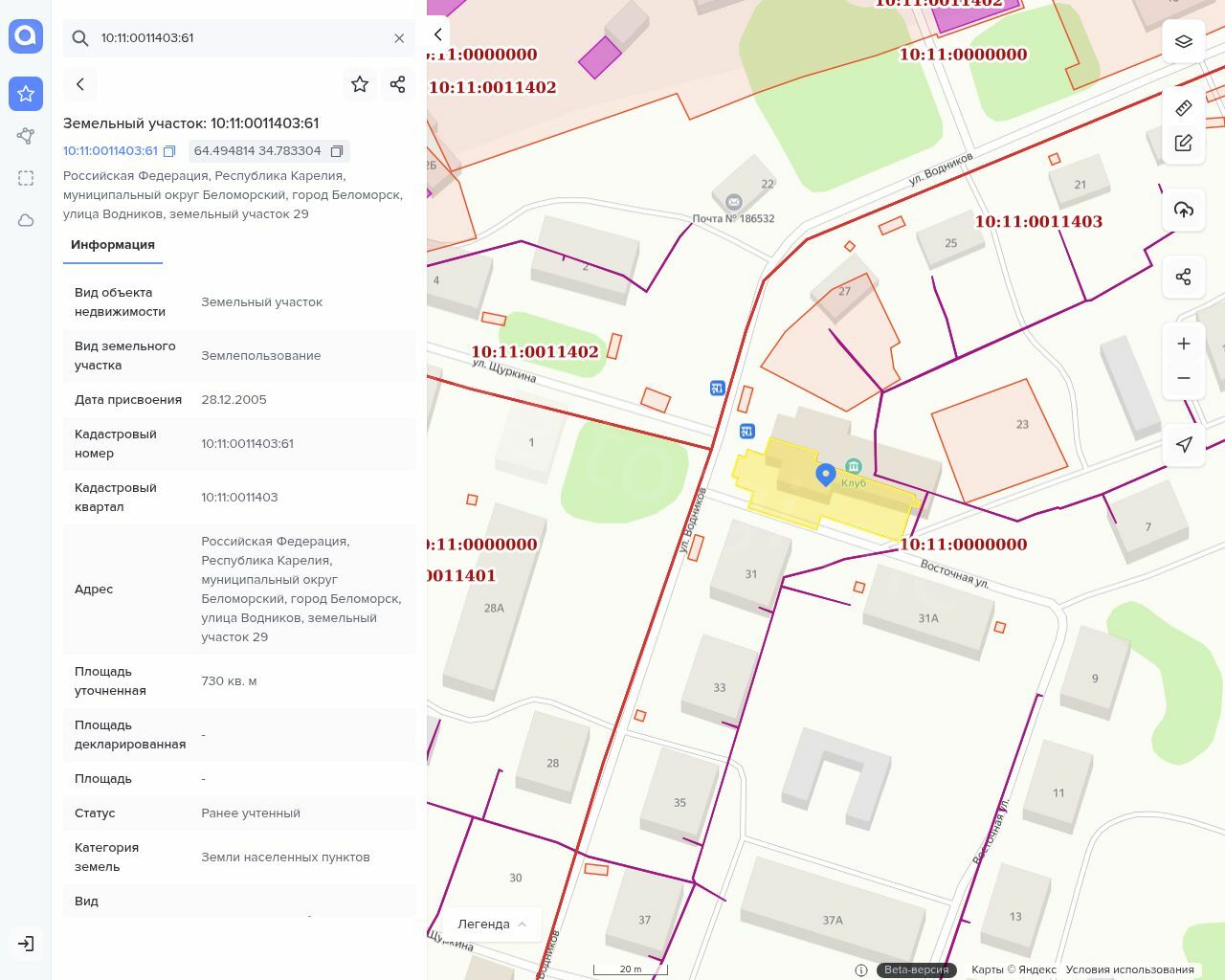Viewport: 1225px width, 980px height.
Task: Center map on my location
Action: click(1183, 444)
